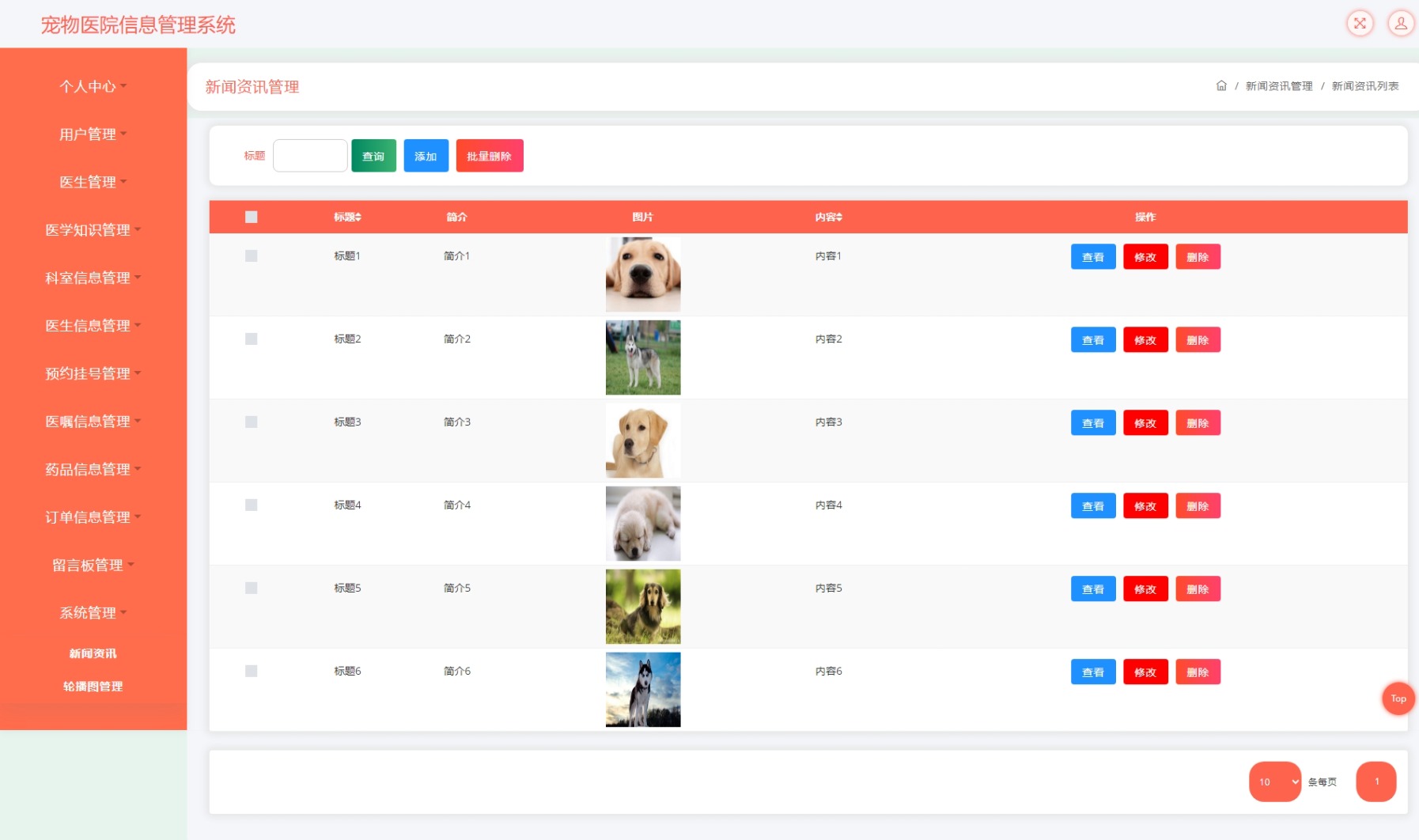Delete the 标题6 row
The height and width of the screenshot is (840, 1419).
coord(1198,672)
